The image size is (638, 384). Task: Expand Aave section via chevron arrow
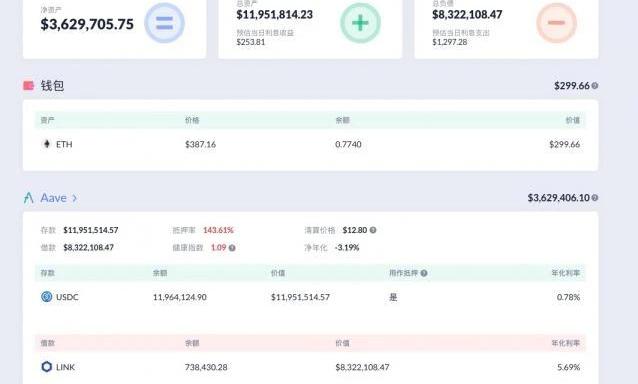click(74, 198)
